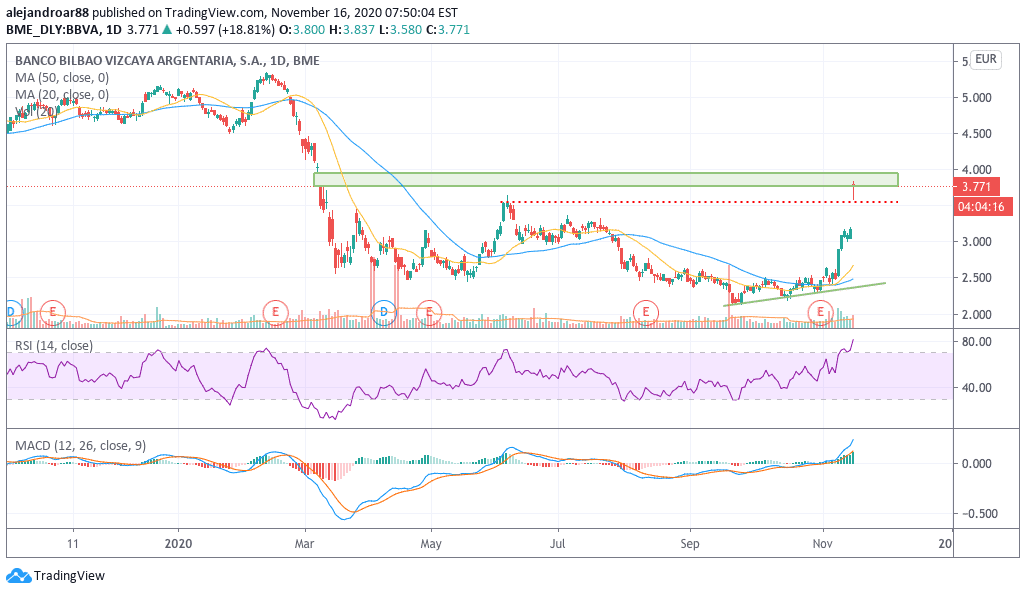Viewport: 1026px width, 594px height.
Task: Click the Nov label on the time axis
Action: (x=823, y=544)
